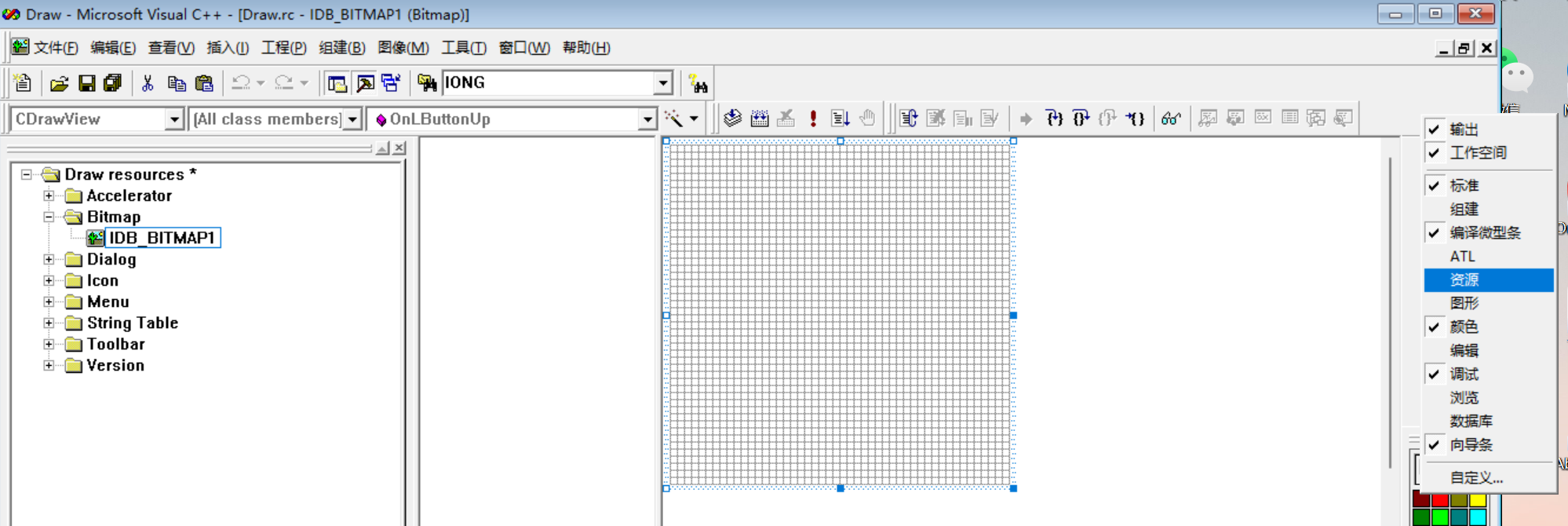Open the IONG find combo dropdown arrow

(663, 82)
